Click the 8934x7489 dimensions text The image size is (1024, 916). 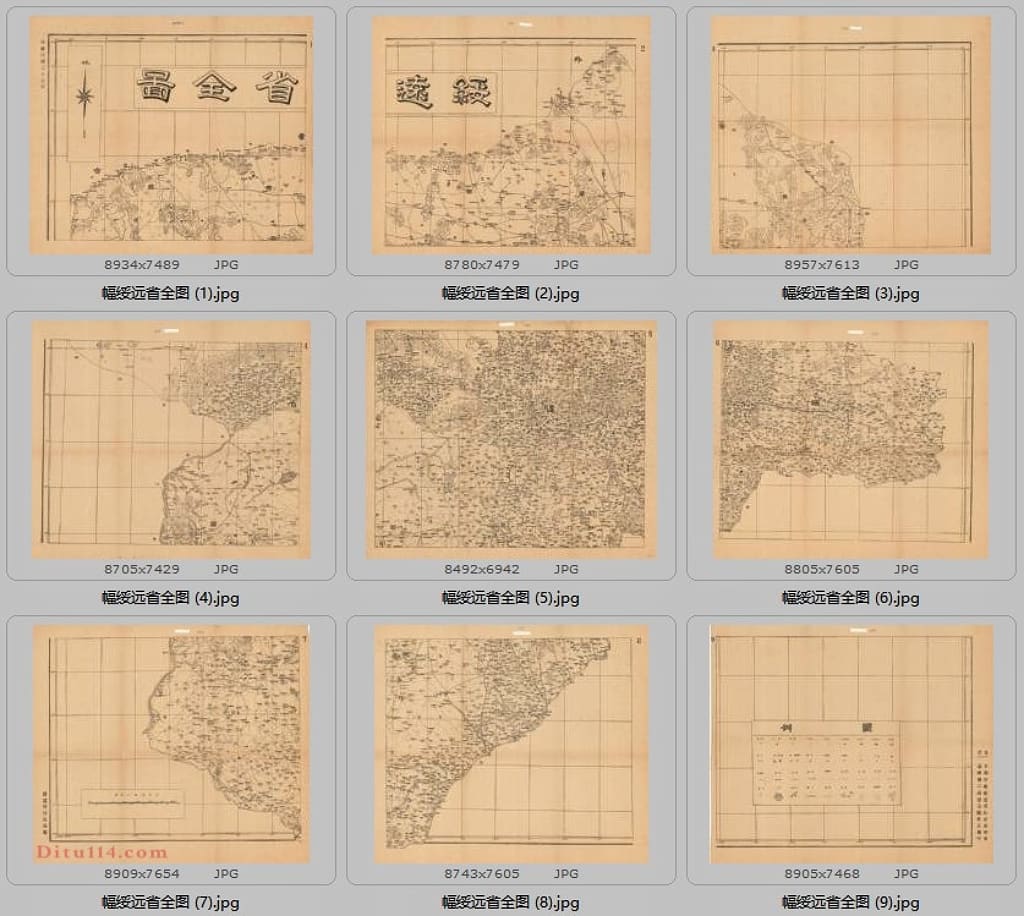[142, 265]
